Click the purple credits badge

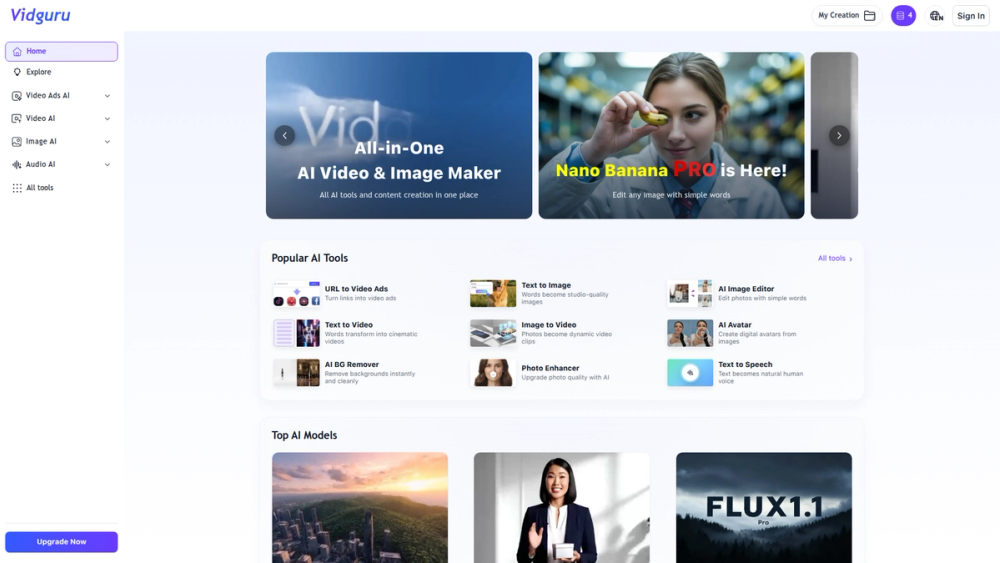pos(903,15)
